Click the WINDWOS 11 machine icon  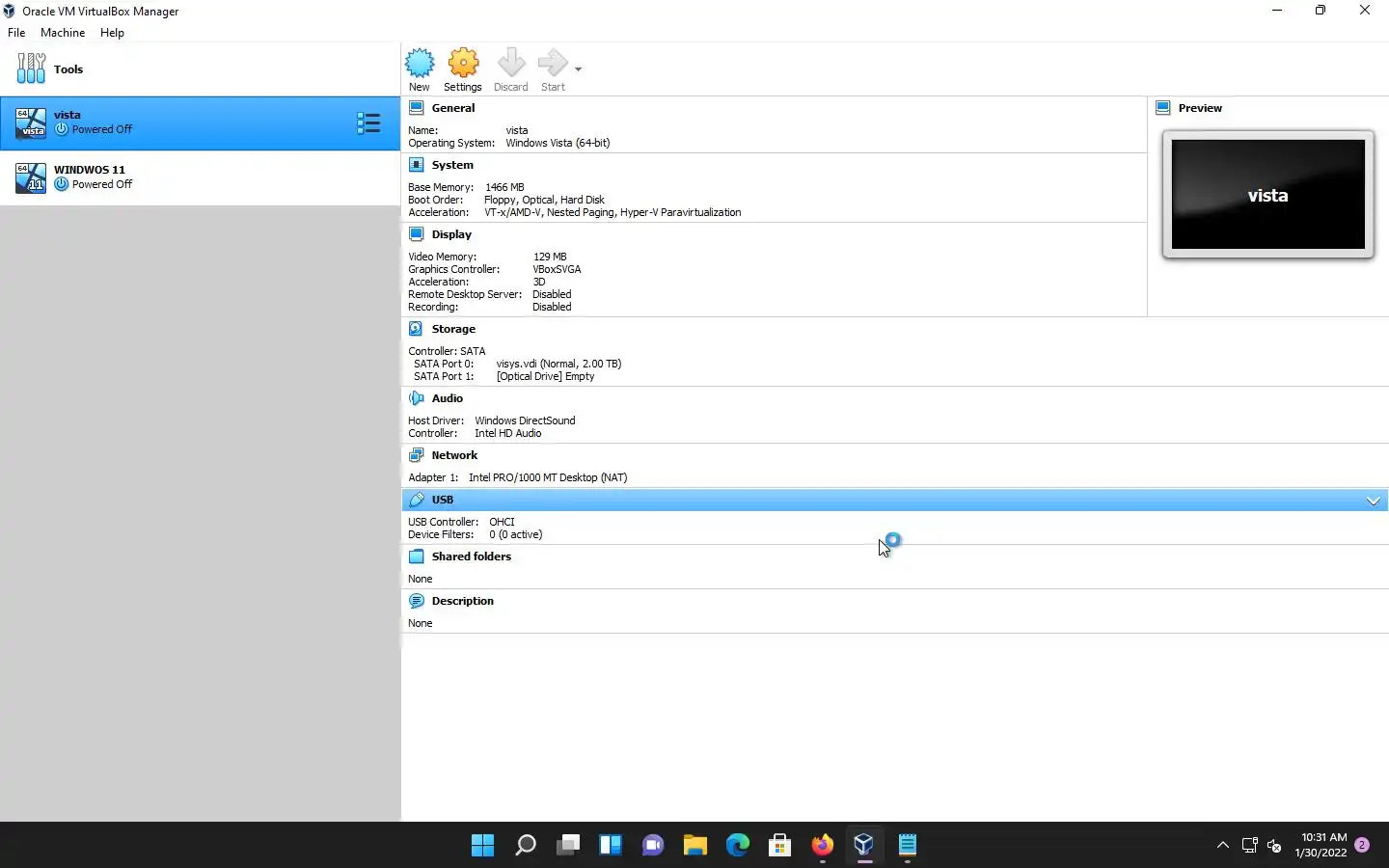[31, 177]
